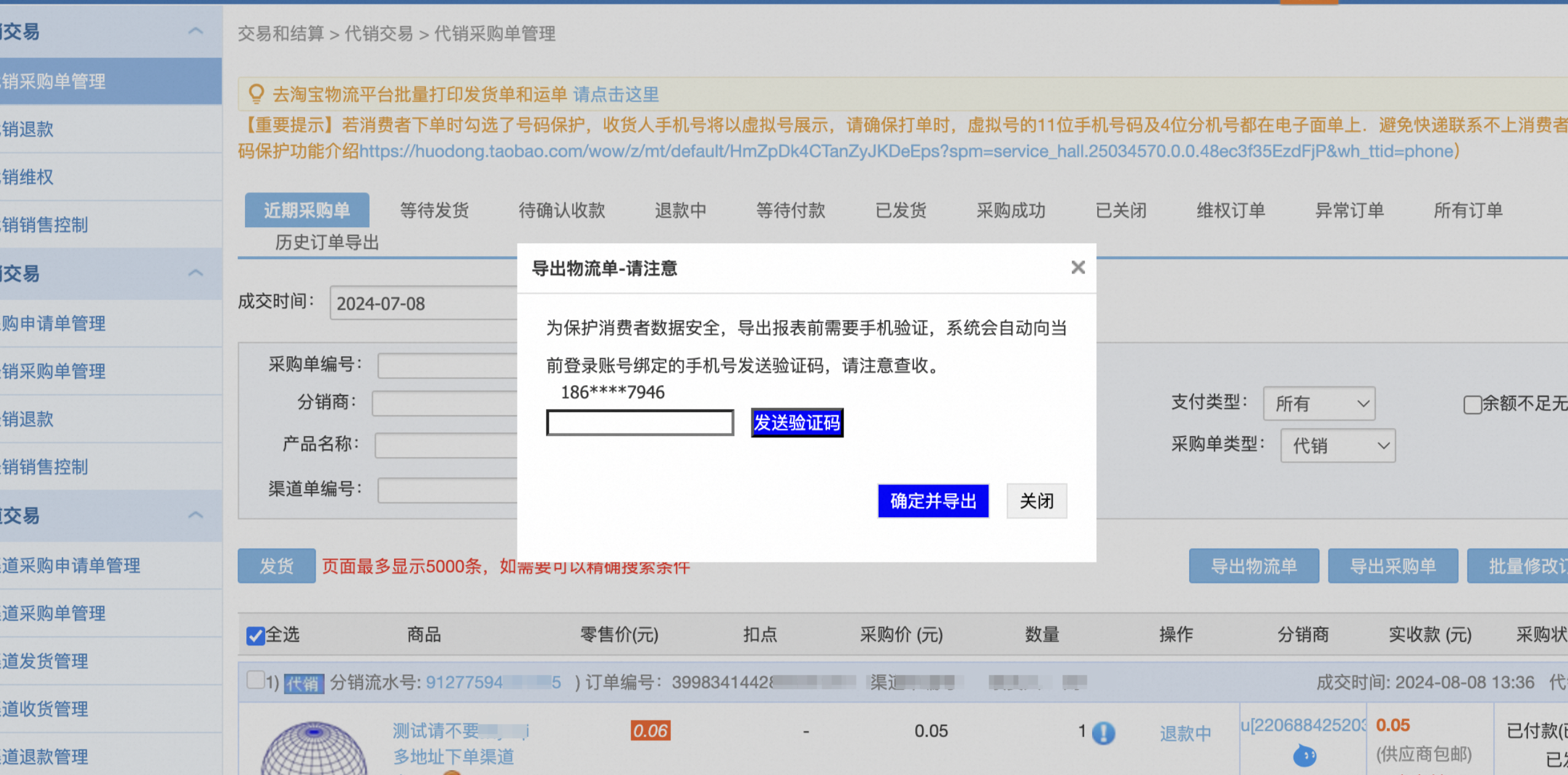Open 购申请单管理 in the sidebar
Screen dimensions: 1568x775
[x=111, y=323]
